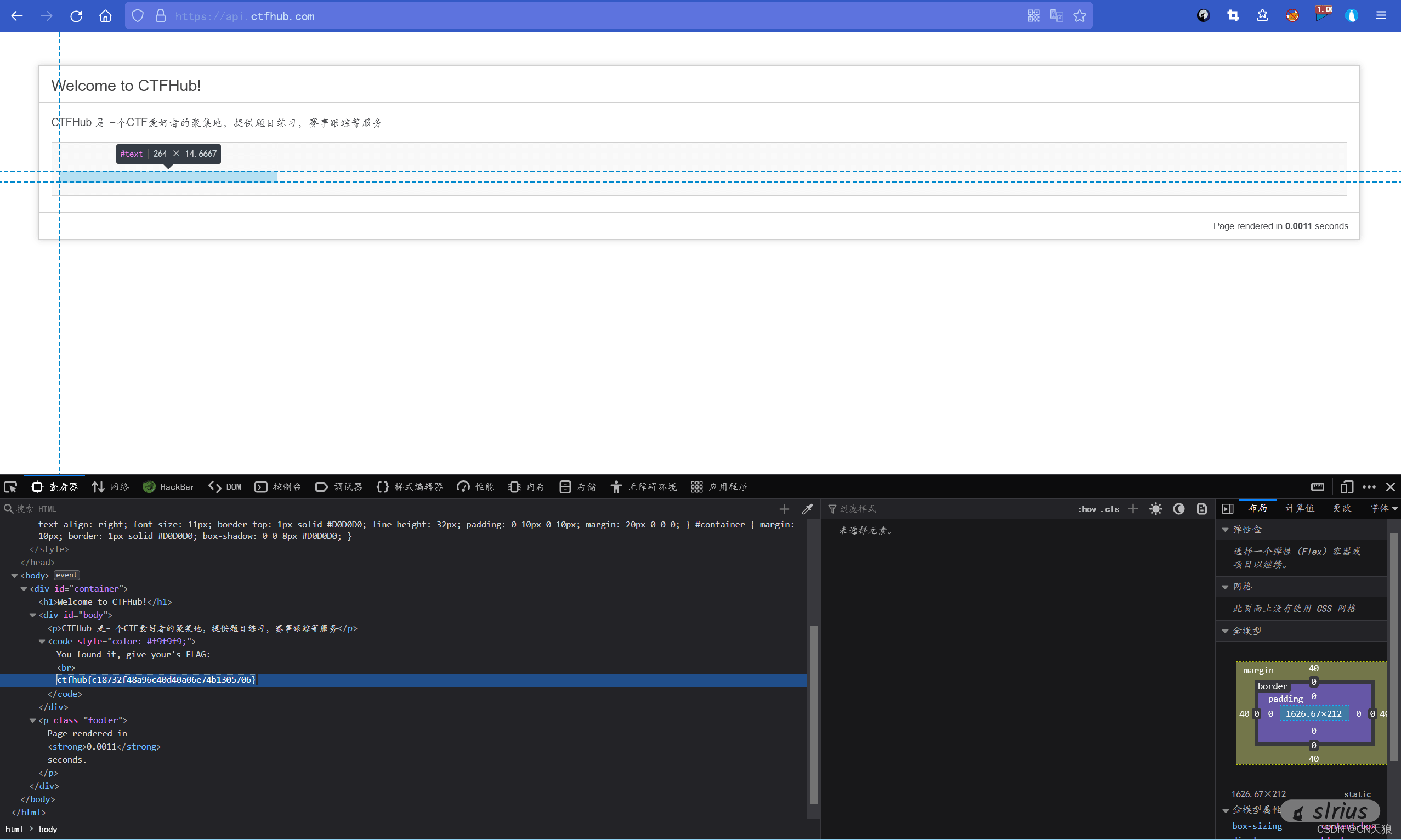Click the QR code icon in address bar
1401x840 pixels.
point(1033,16)
